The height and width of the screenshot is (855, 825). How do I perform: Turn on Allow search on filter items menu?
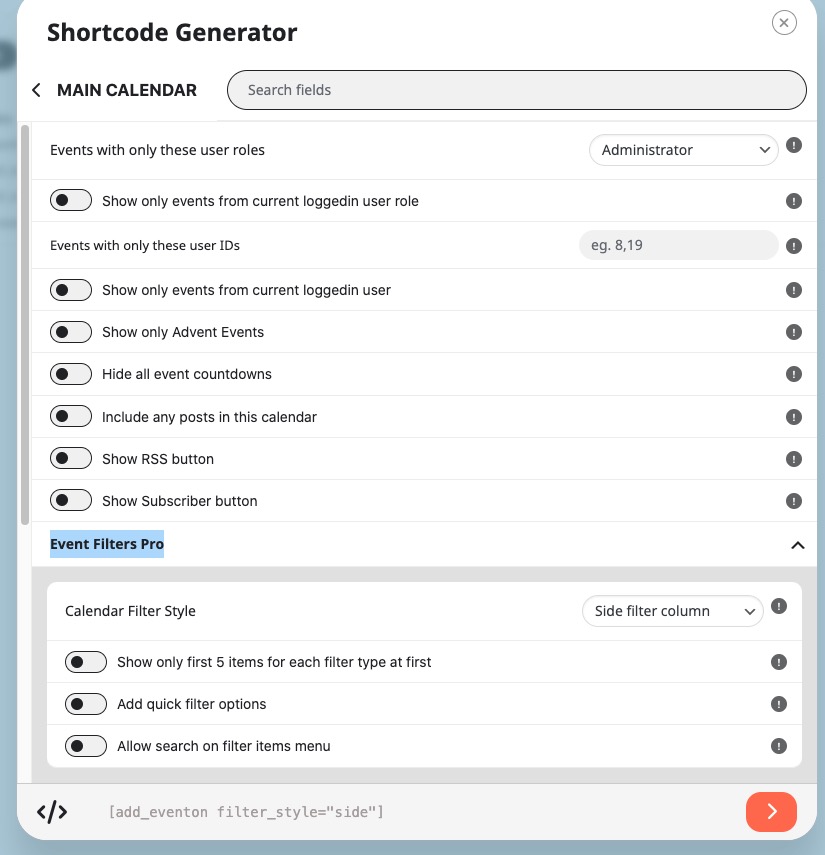(86, 746)
